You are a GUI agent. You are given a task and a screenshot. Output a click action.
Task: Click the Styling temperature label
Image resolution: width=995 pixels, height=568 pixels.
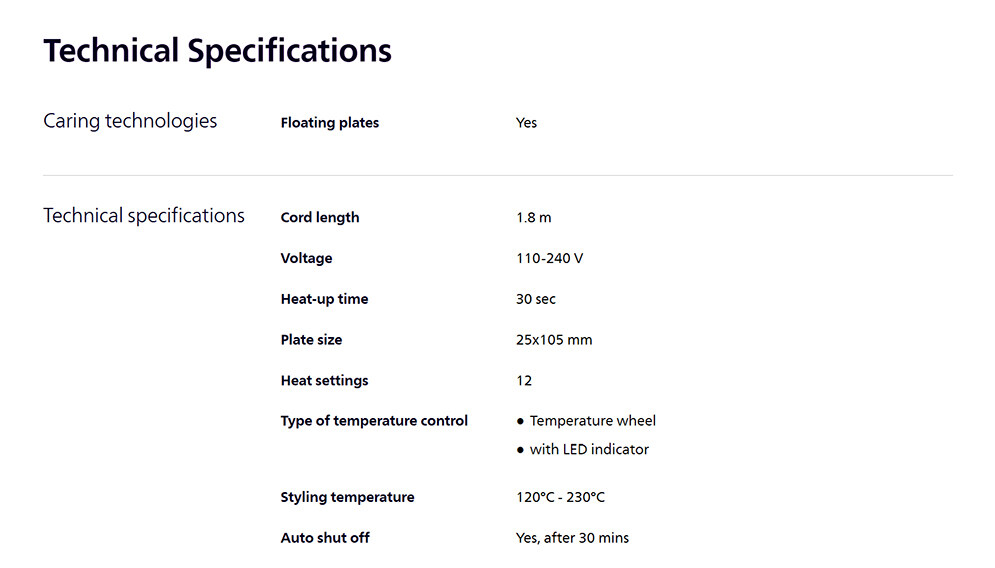[x=347, y=497]
